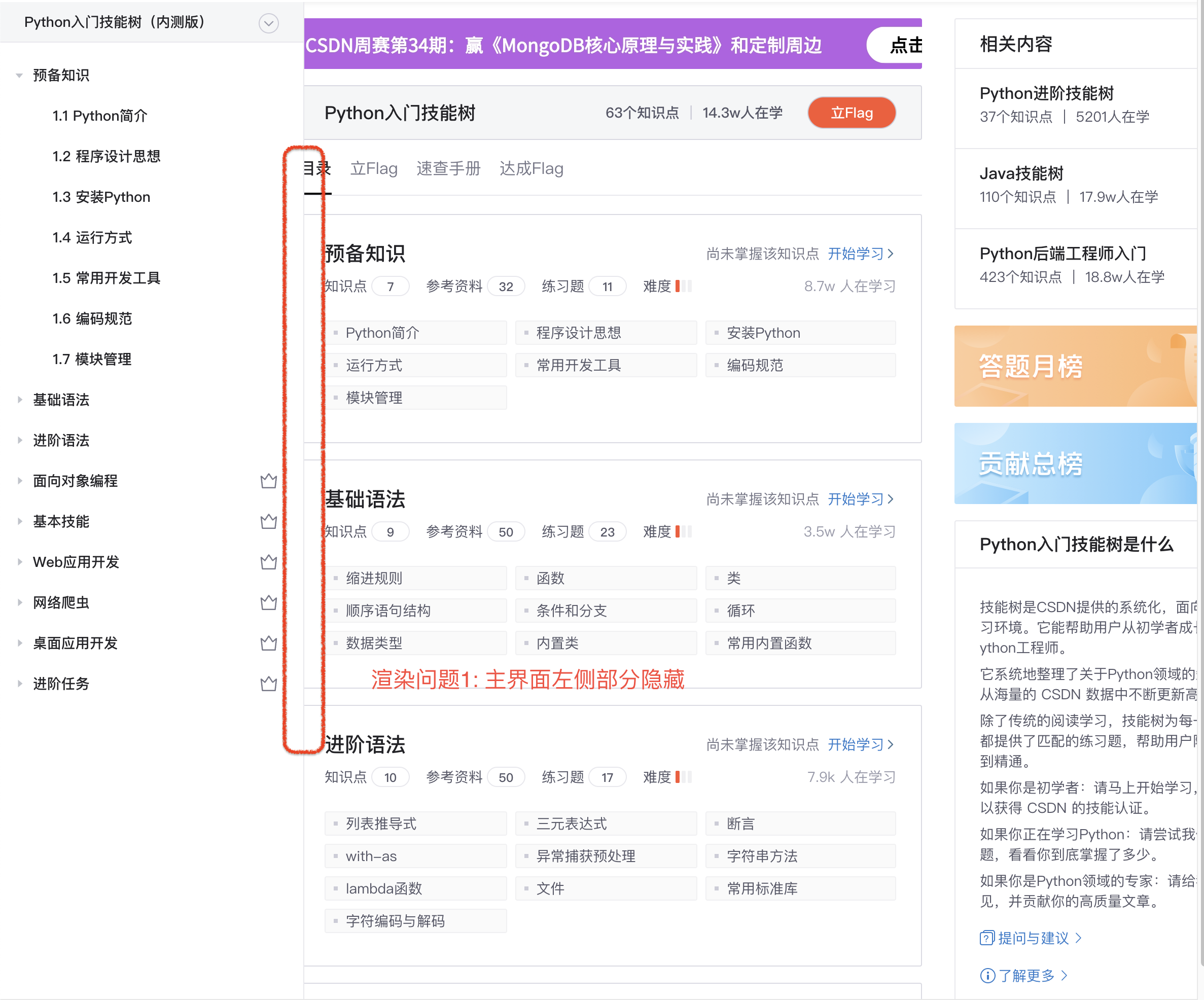Click crown icon next to 进阶任务
The height and width of the screenshot is (1000, 1204).
(268, 684)
